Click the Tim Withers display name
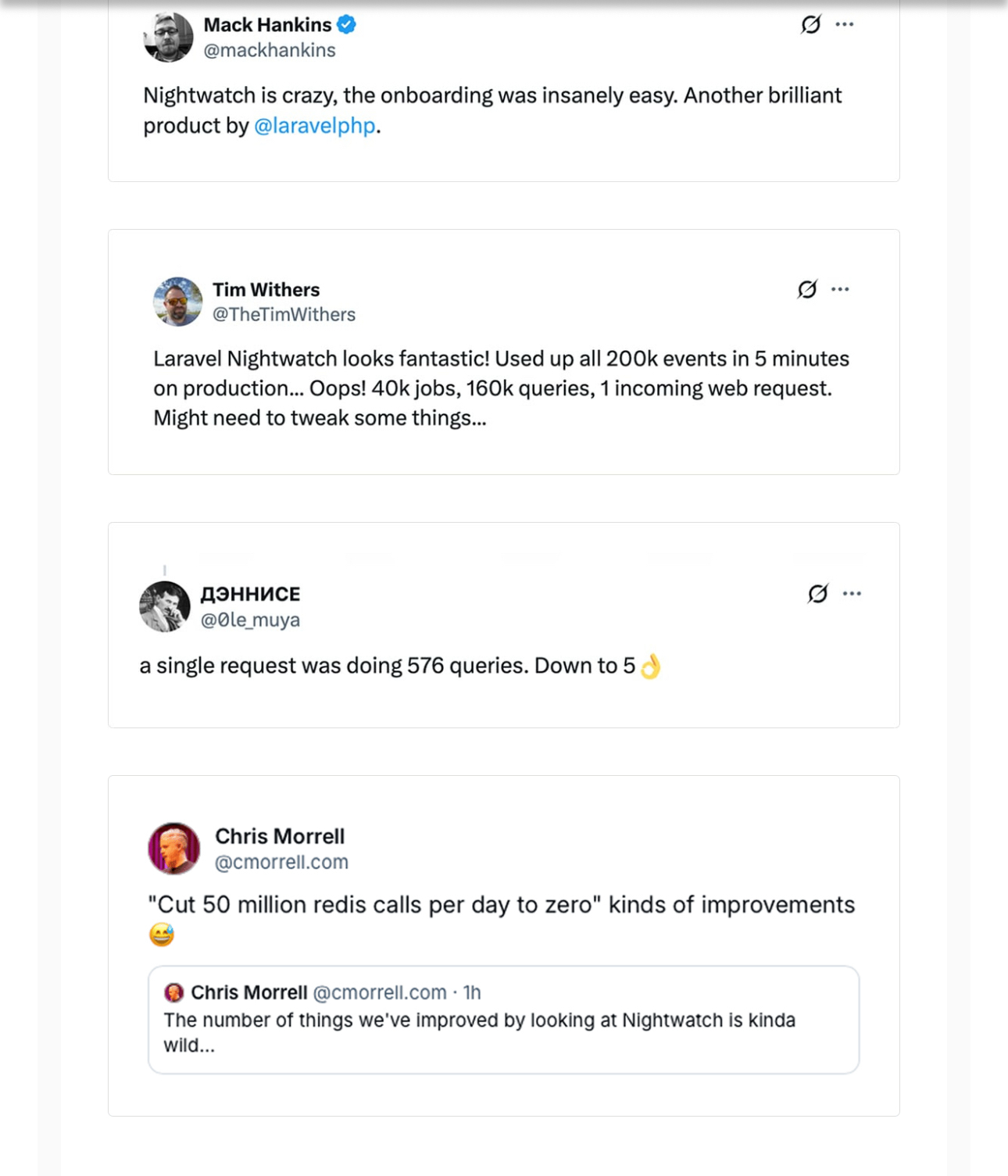1008x1176 pixels. [x=266, y=290]
